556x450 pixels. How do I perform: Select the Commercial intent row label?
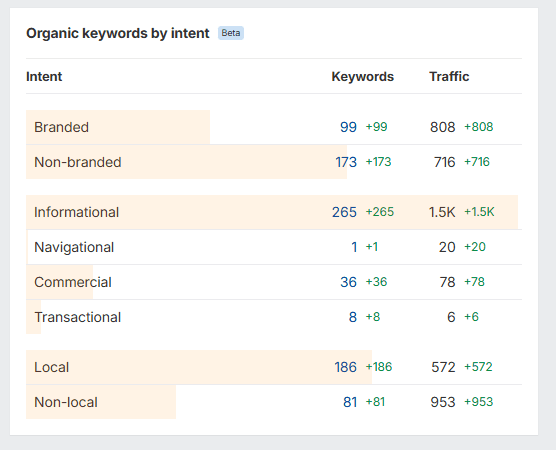pyautogui.click(x=73, y=282)
